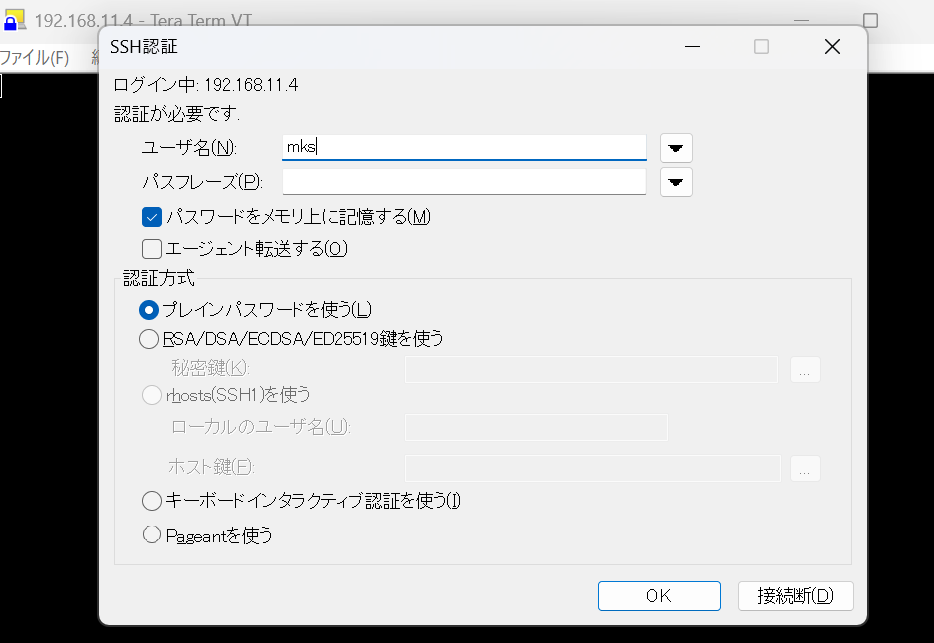Image resolution: width=934 pixels, height=643 pixels.
Task: Select Pageantを使う radio button
Action: [x=152, y=535]
